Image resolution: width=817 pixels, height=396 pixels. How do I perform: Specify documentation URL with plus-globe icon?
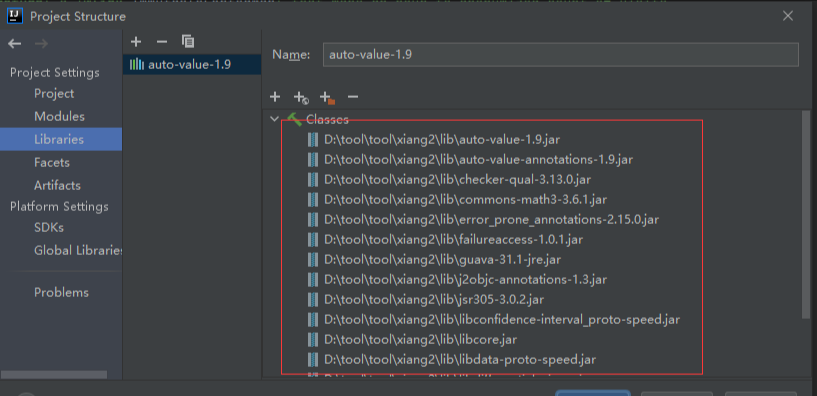click(x=301, y=97)
